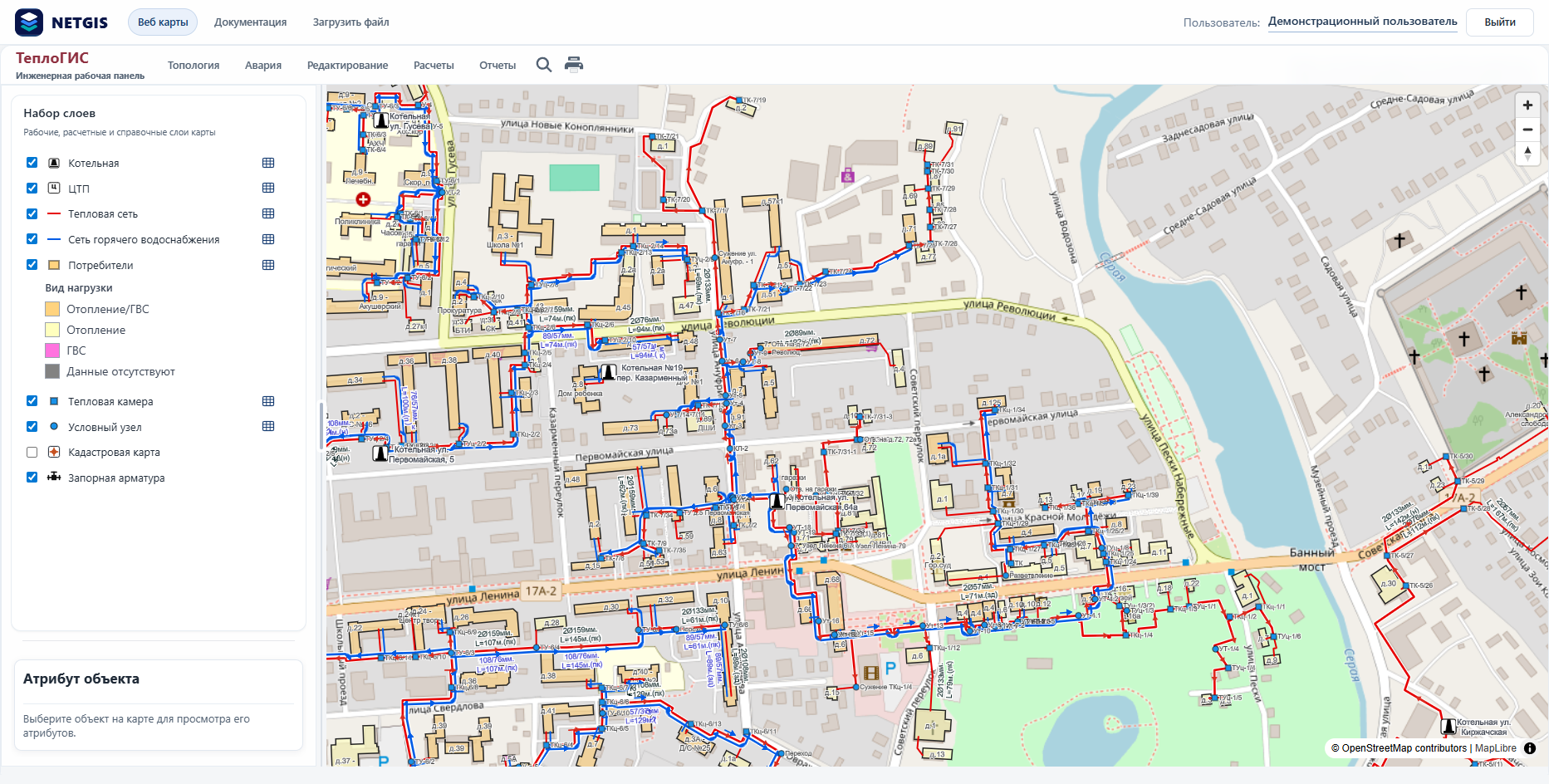Image resolution: width=1549 pixels, height=784 pixels.
Task: Open the attribute table for Тепловая камера layer
Action: (x=268, y=401)
